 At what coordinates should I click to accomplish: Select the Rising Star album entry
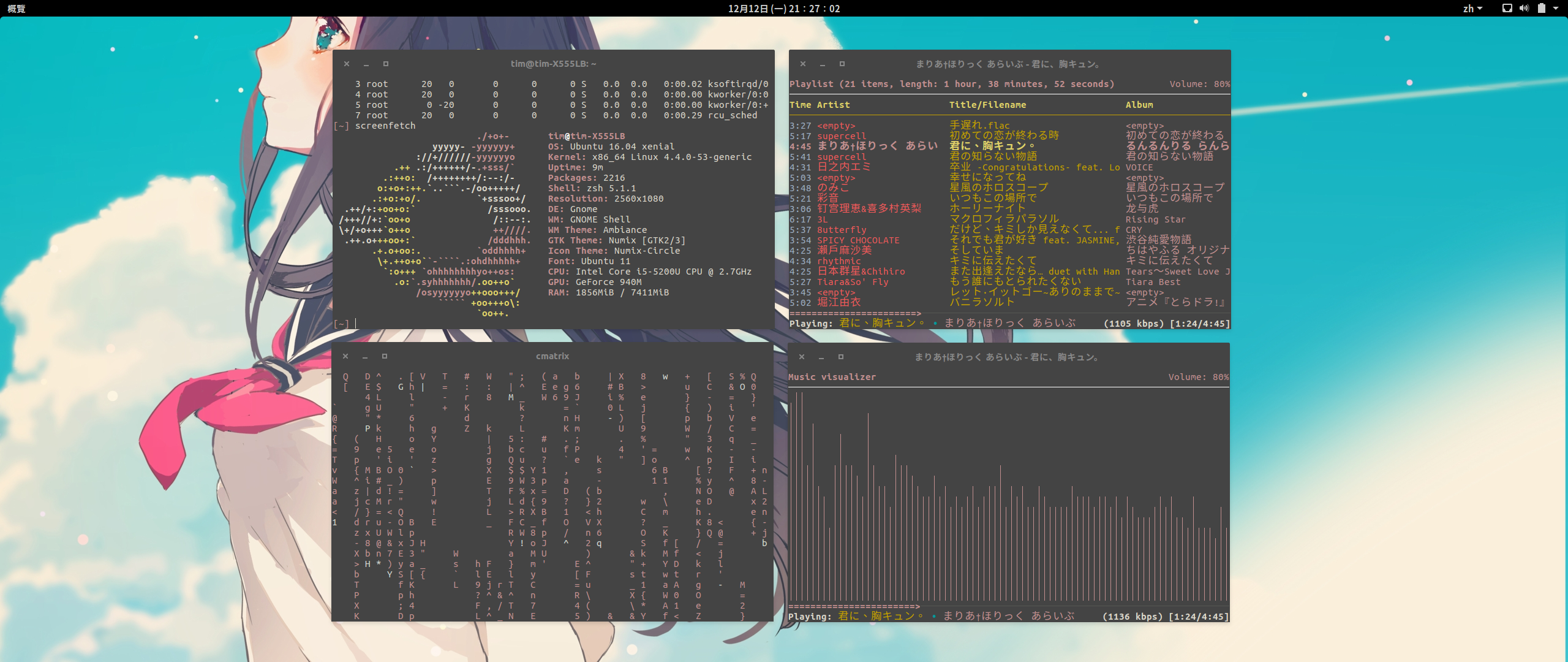click(x=1155, y=219)
